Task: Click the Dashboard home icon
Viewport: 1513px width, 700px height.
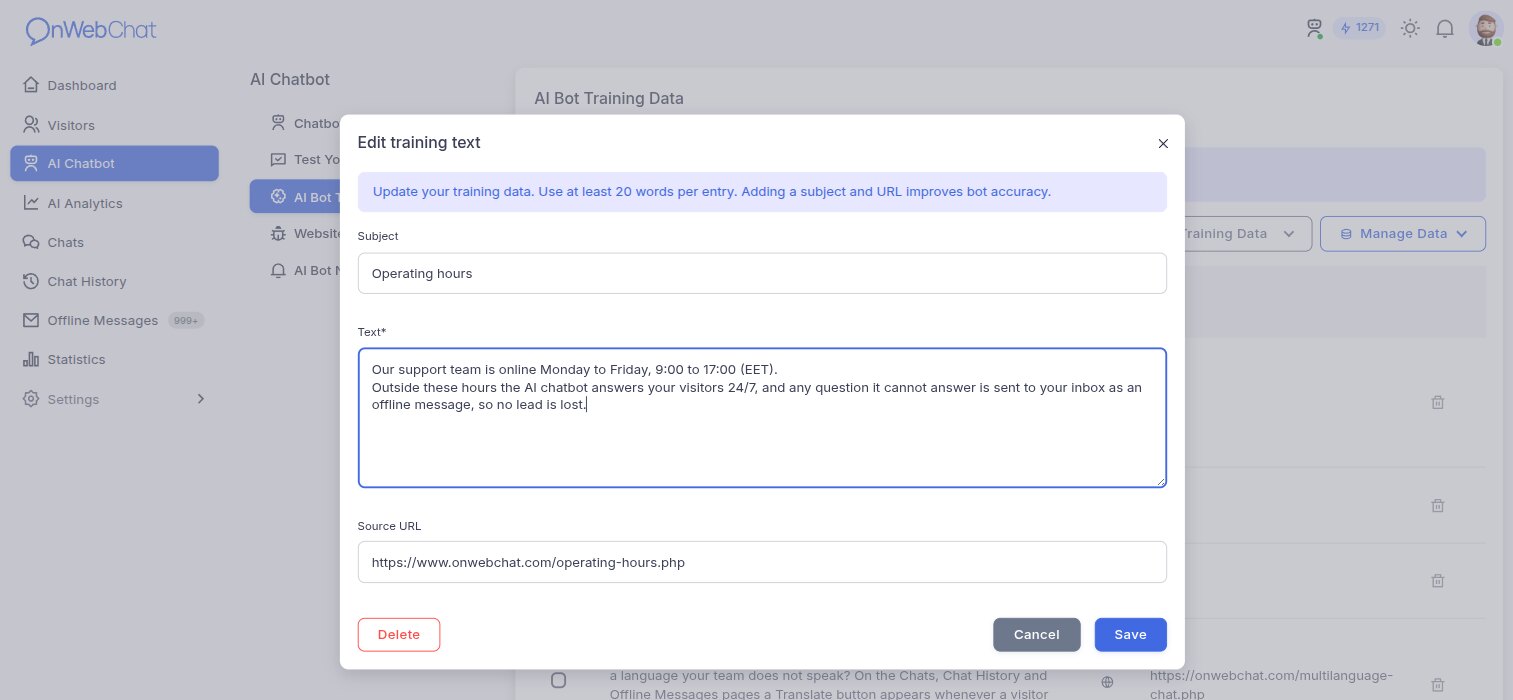Action: [31, 85]
